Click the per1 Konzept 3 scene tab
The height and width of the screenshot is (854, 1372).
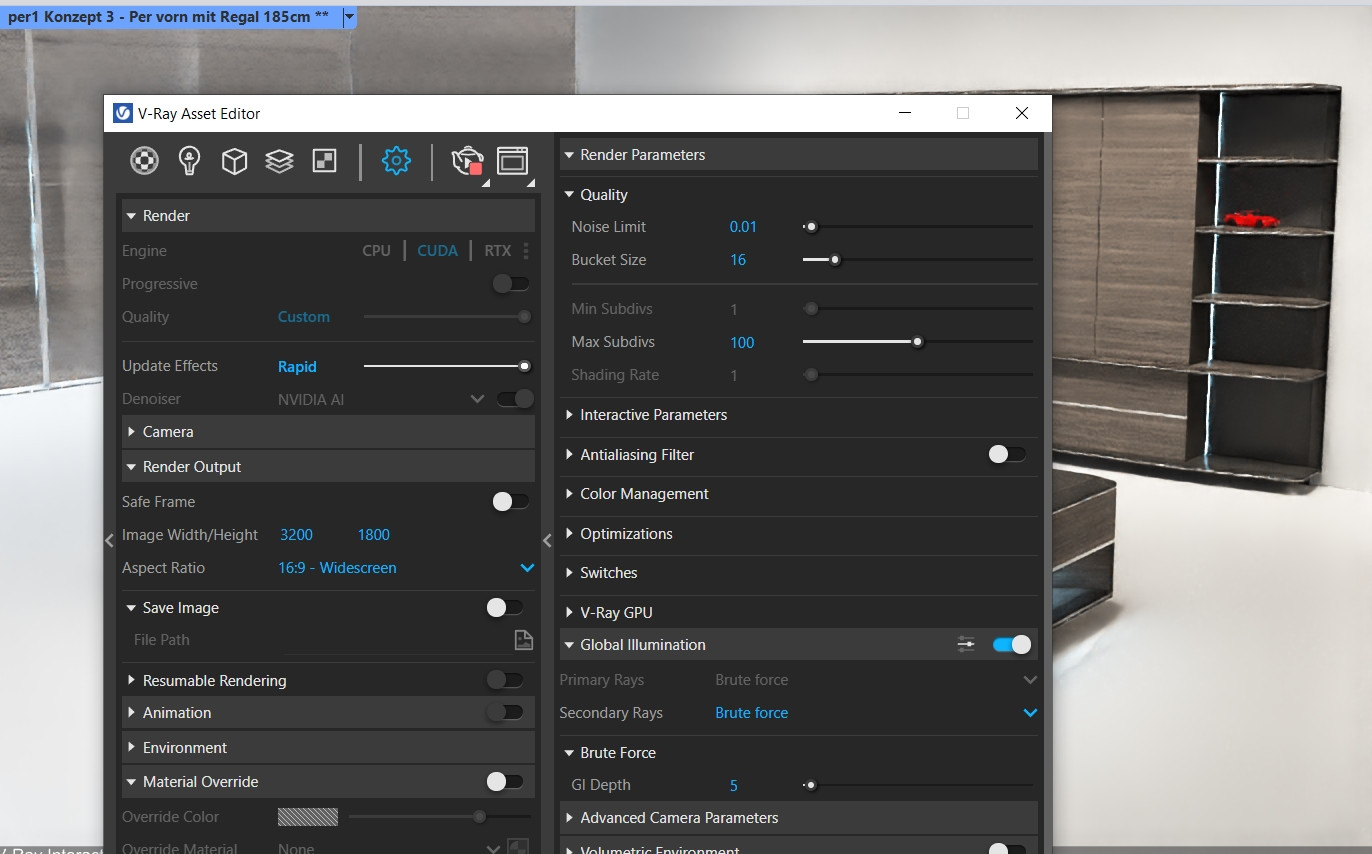click(x=169, y=17)
